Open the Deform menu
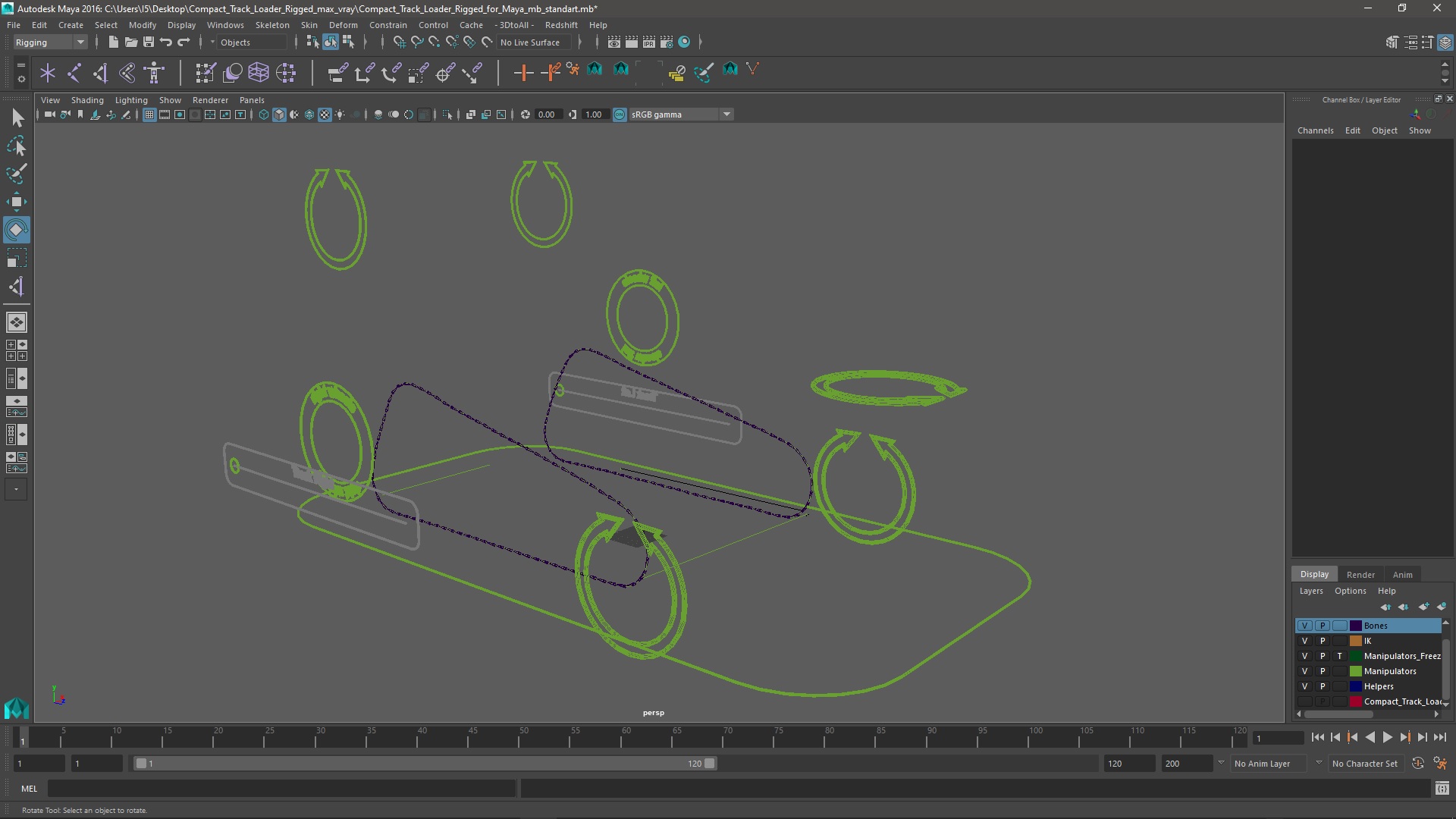This screenshot has width=1456, height=819. pos(343,25)
